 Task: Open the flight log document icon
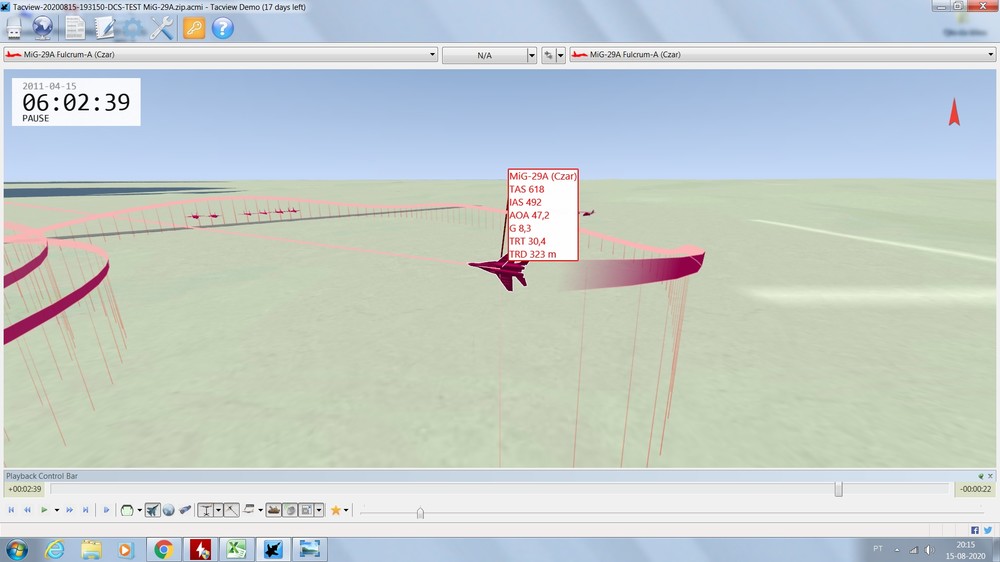click(75, 28)
